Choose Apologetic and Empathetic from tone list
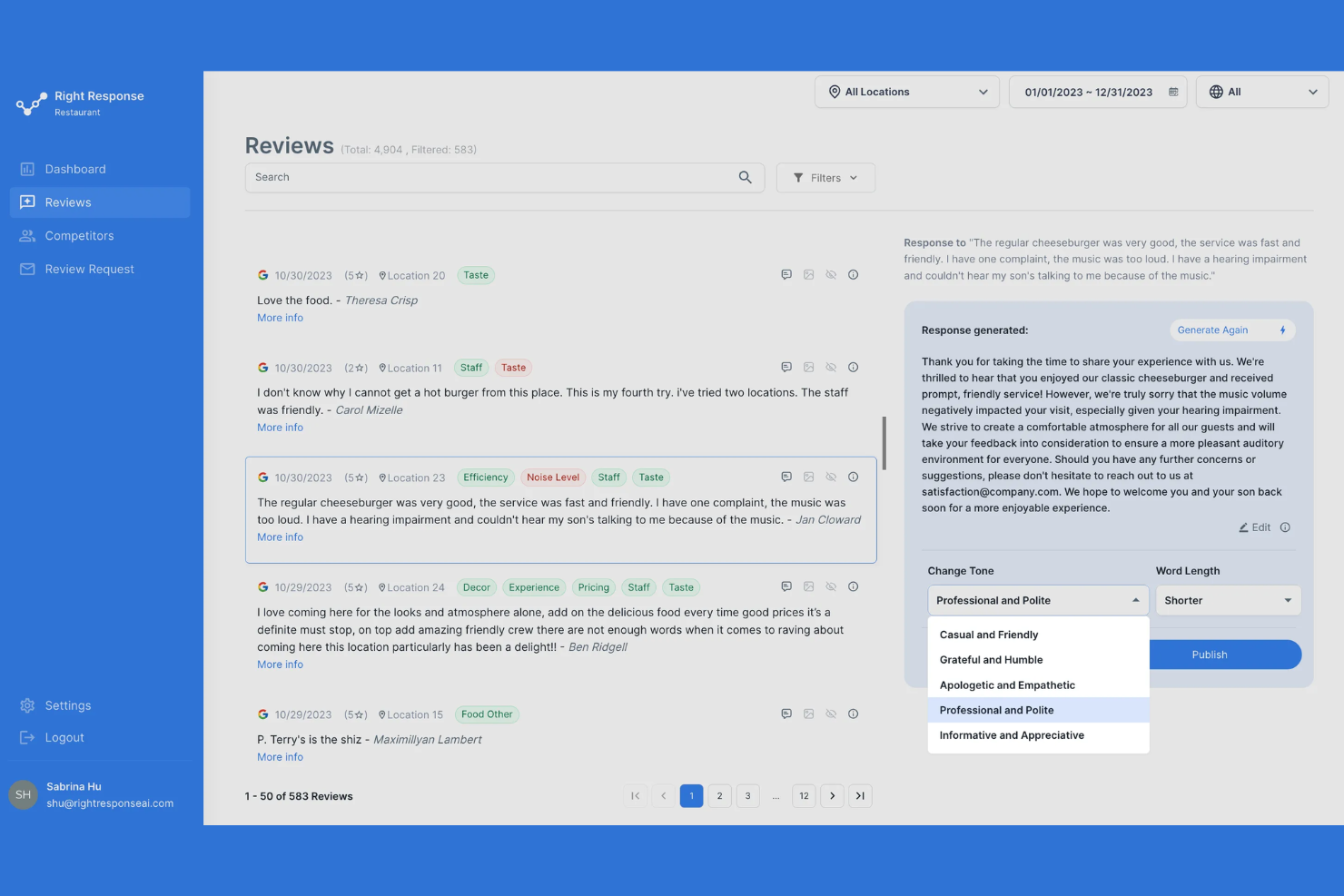 [1007, 684]
